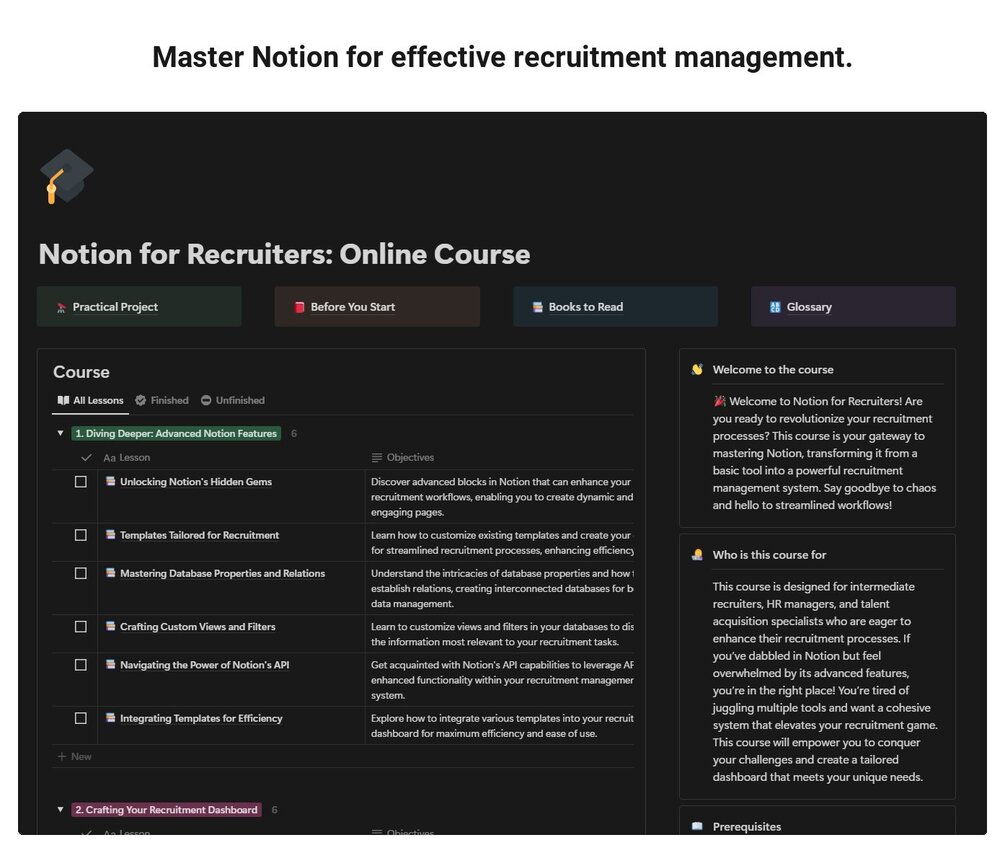This screenshot has height=853, width=1005.
Task: Click the person icon beside Who is this course for
Action: (697, 555)
